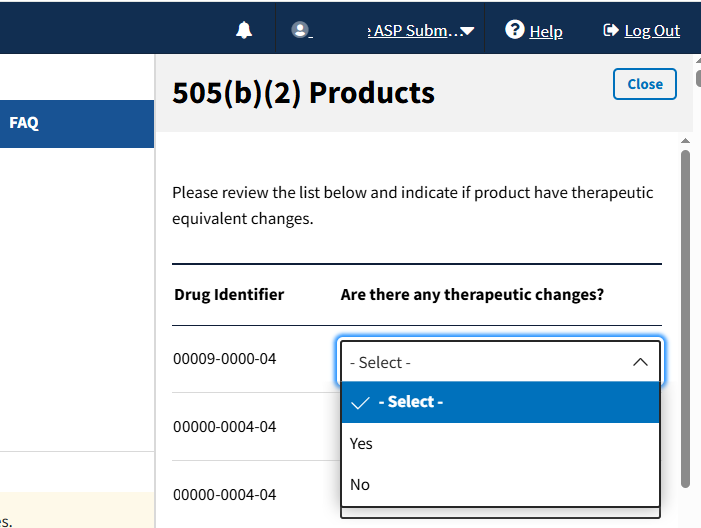
Task: Collapse dropdown using the chevron arrow
Action: (x=641, y=362)
